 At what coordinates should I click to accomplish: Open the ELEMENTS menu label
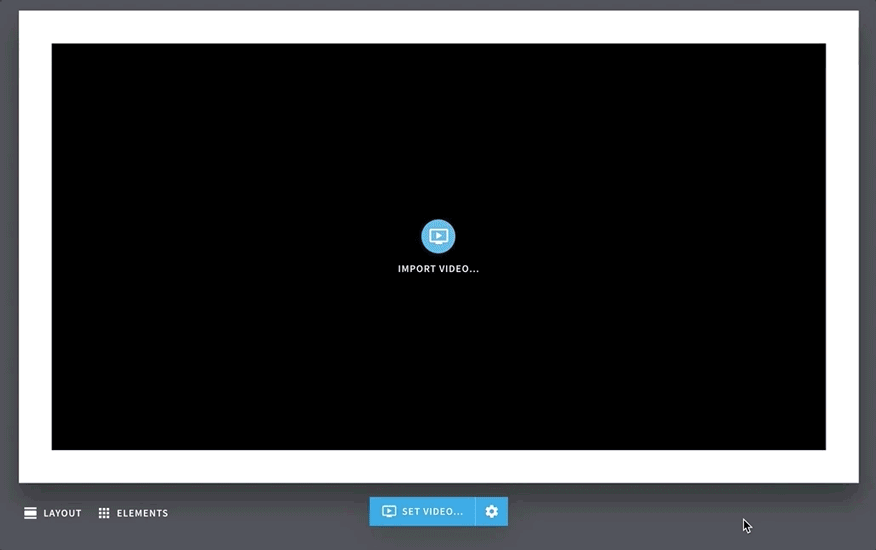tap(142, 513)
